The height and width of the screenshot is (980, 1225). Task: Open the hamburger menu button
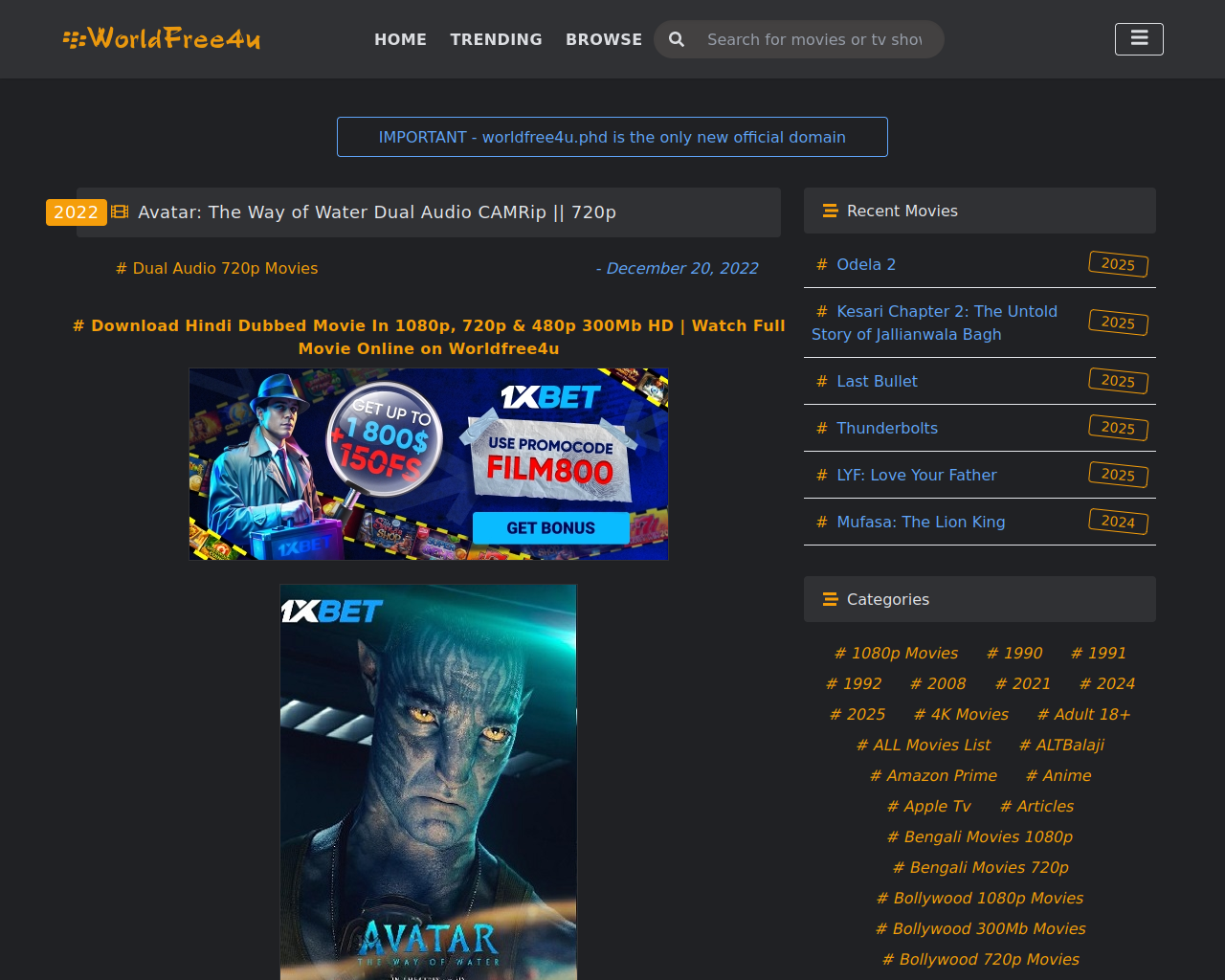tap(1139, 39)
